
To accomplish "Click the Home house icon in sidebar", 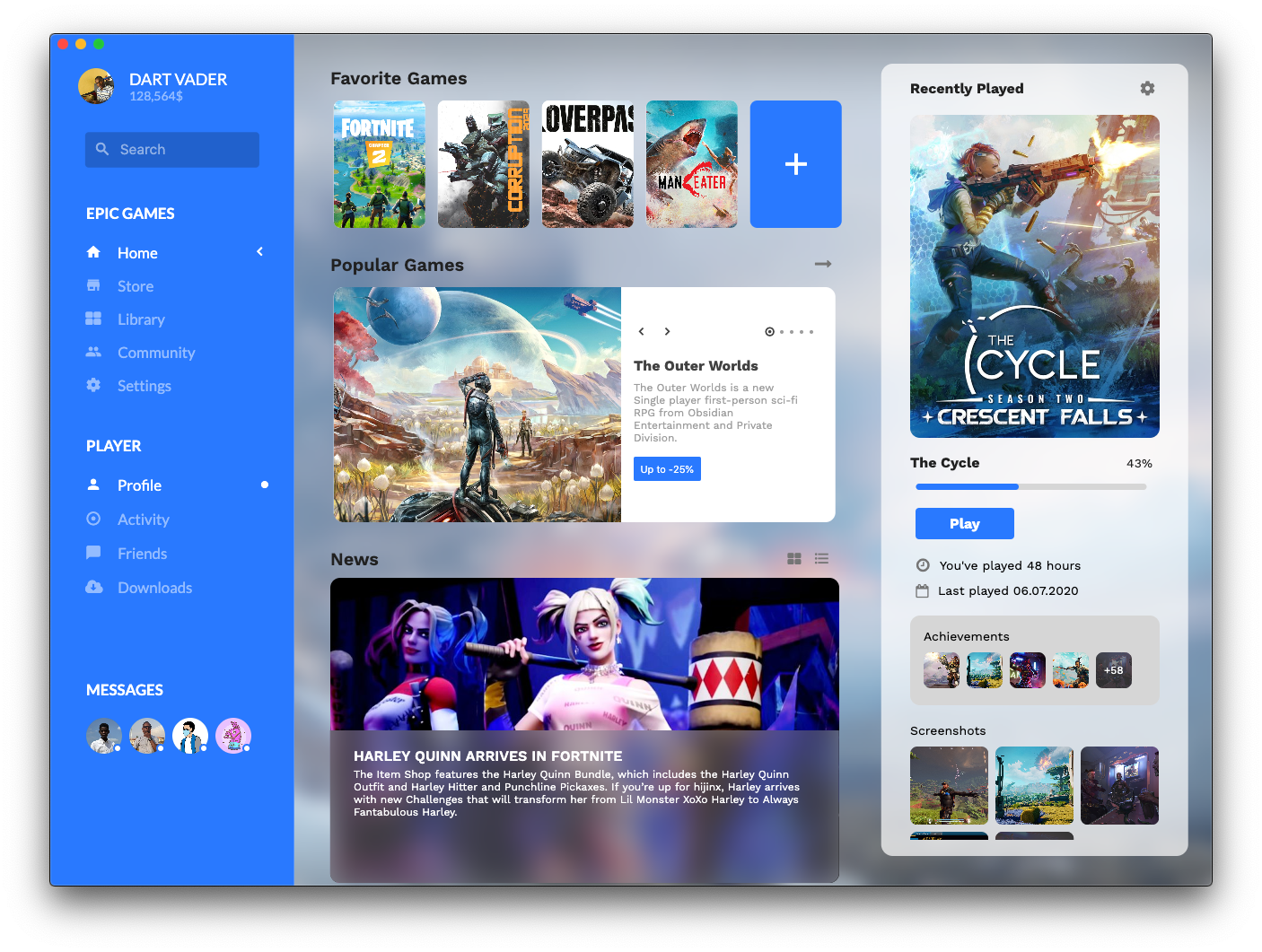I will 93,252.
